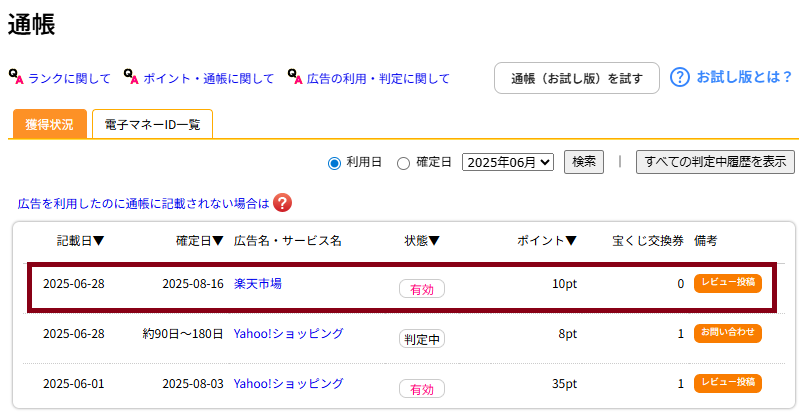This screenshot has width=799, height=413.
Task: Switch to the 電子マネーID一覧 tab
Action: pyautogui.click(x=152, y=124)
